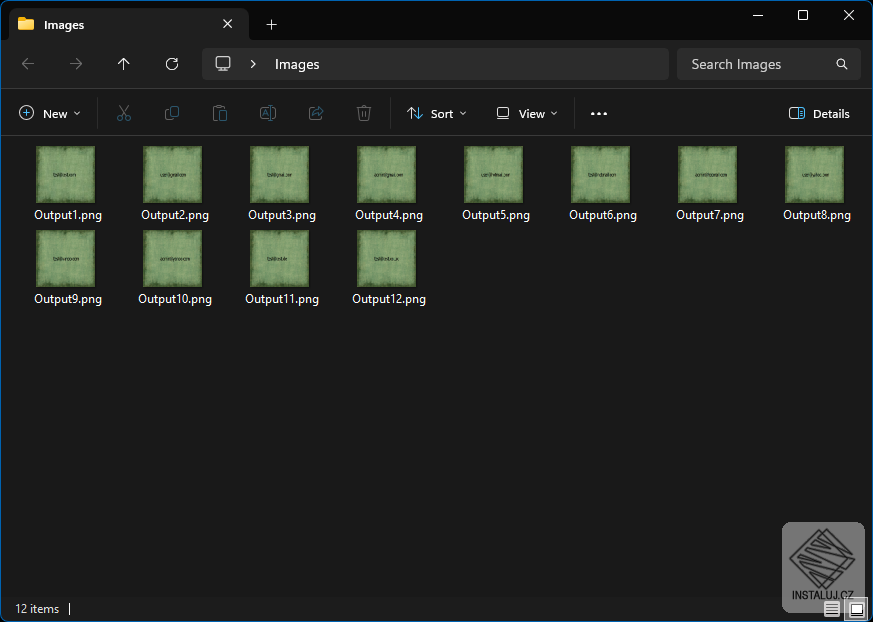Focus the Search Images field
This screenshot has height=622, width=873.
pos(768,64)
